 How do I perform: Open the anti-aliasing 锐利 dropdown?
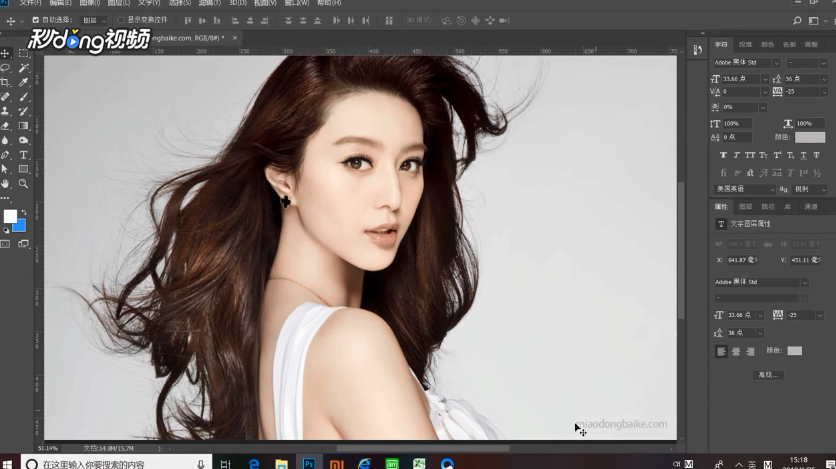(x=810, y=189)
